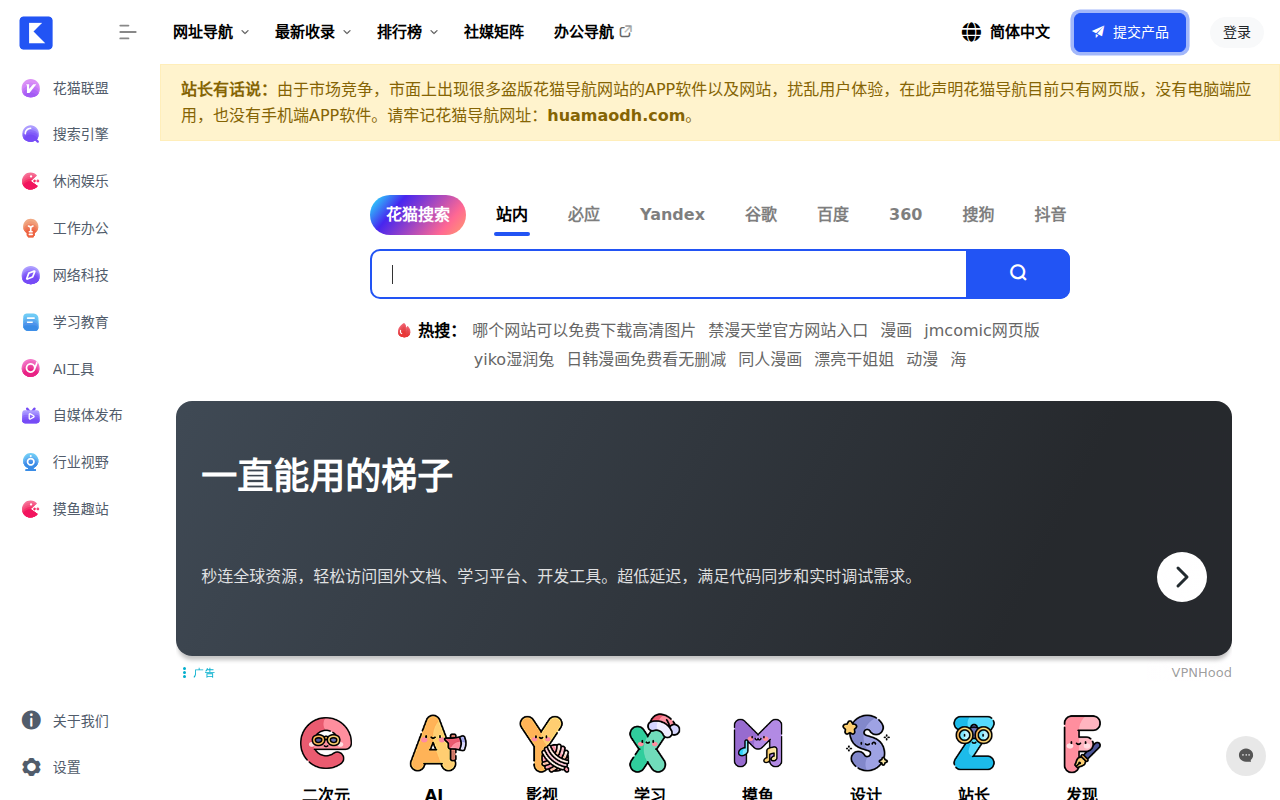
Task: Open 搜索引擎 sidebar icon
Action: (31, 134)
